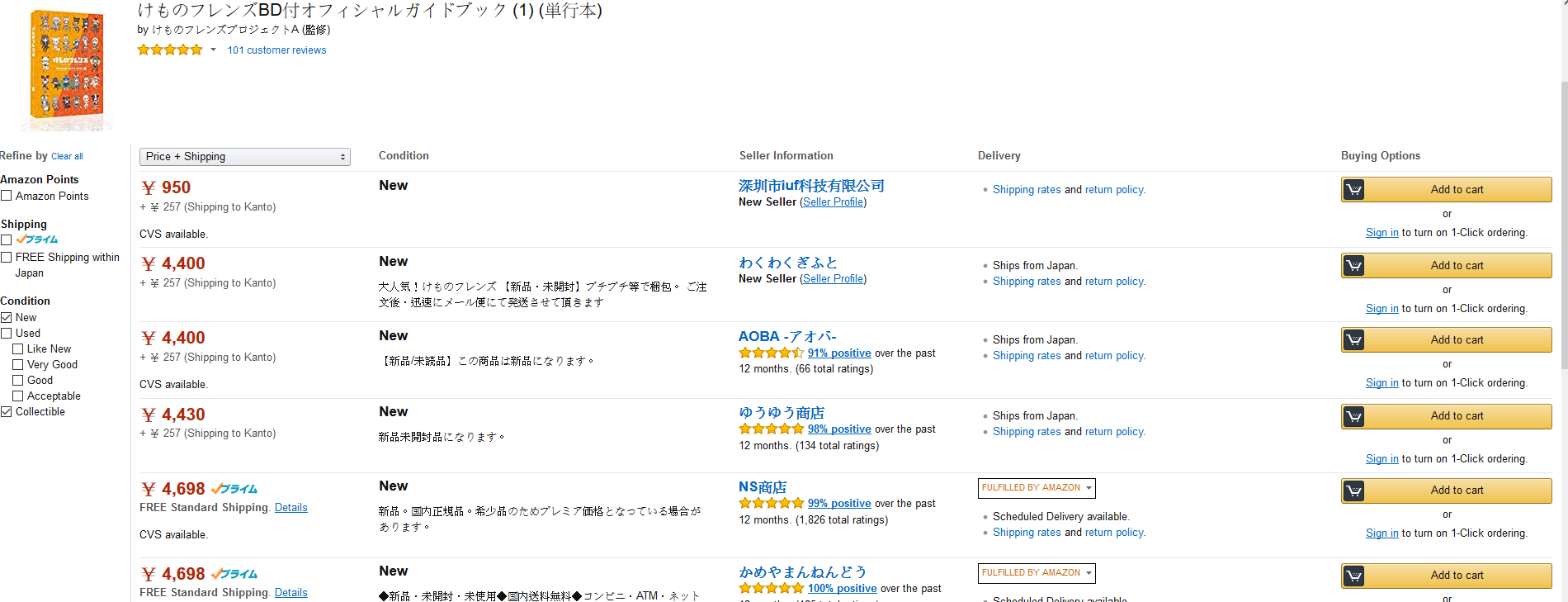Click the product's star rating below the title
The width and height of the screenshot is (1568, 602).
(x=170, y=50)
